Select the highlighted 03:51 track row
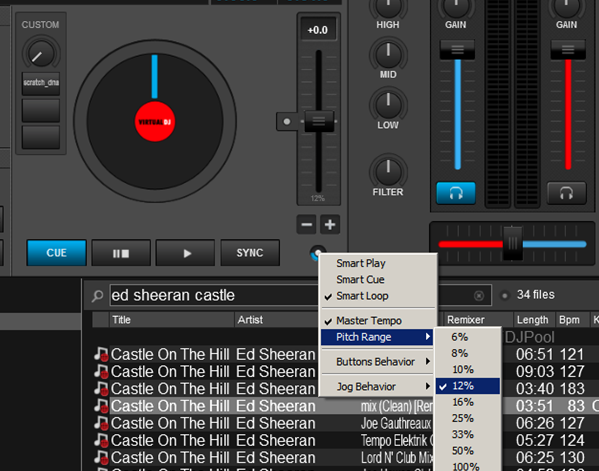Image resolution: width=599 pixels, height=471 pixels. click(346, 406)
